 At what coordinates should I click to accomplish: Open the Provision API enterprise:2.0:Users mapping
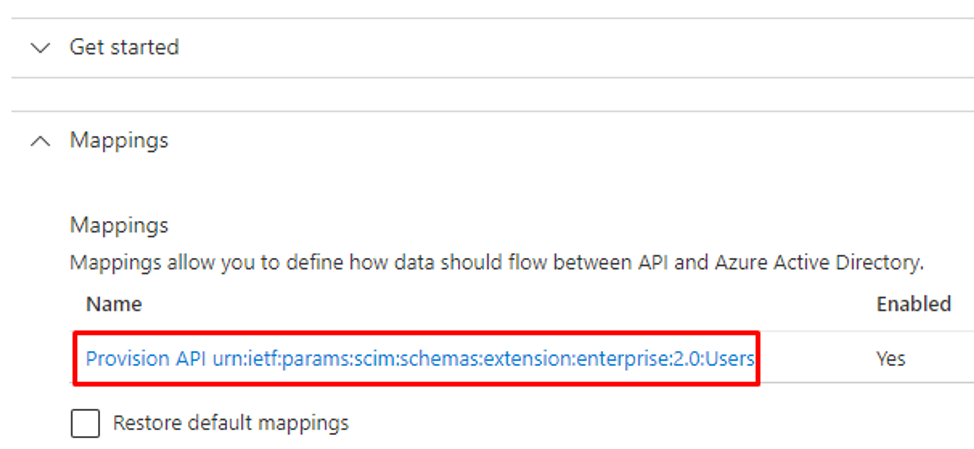point(420,359)
